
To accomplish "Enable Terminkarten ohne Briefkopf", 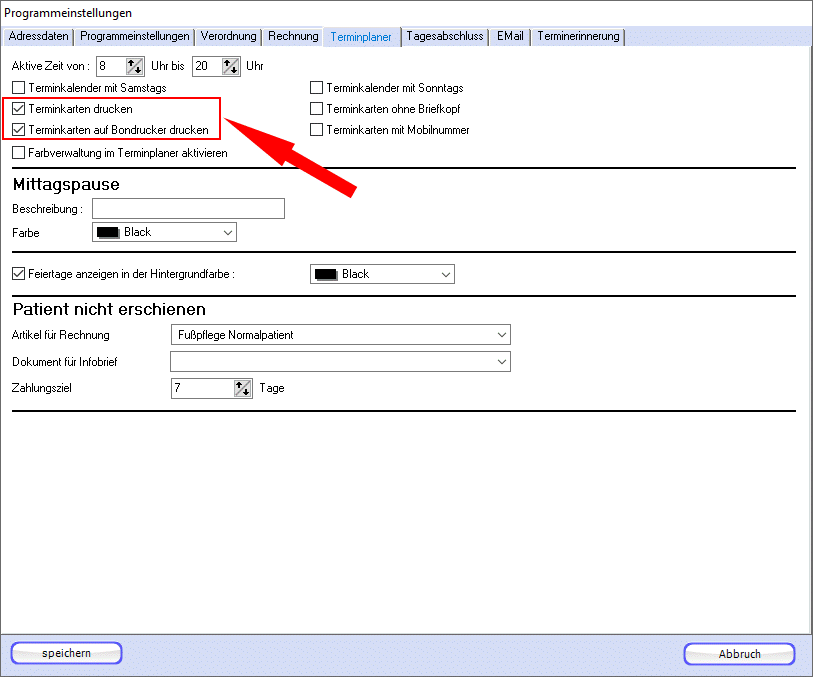I will (317, 109).
